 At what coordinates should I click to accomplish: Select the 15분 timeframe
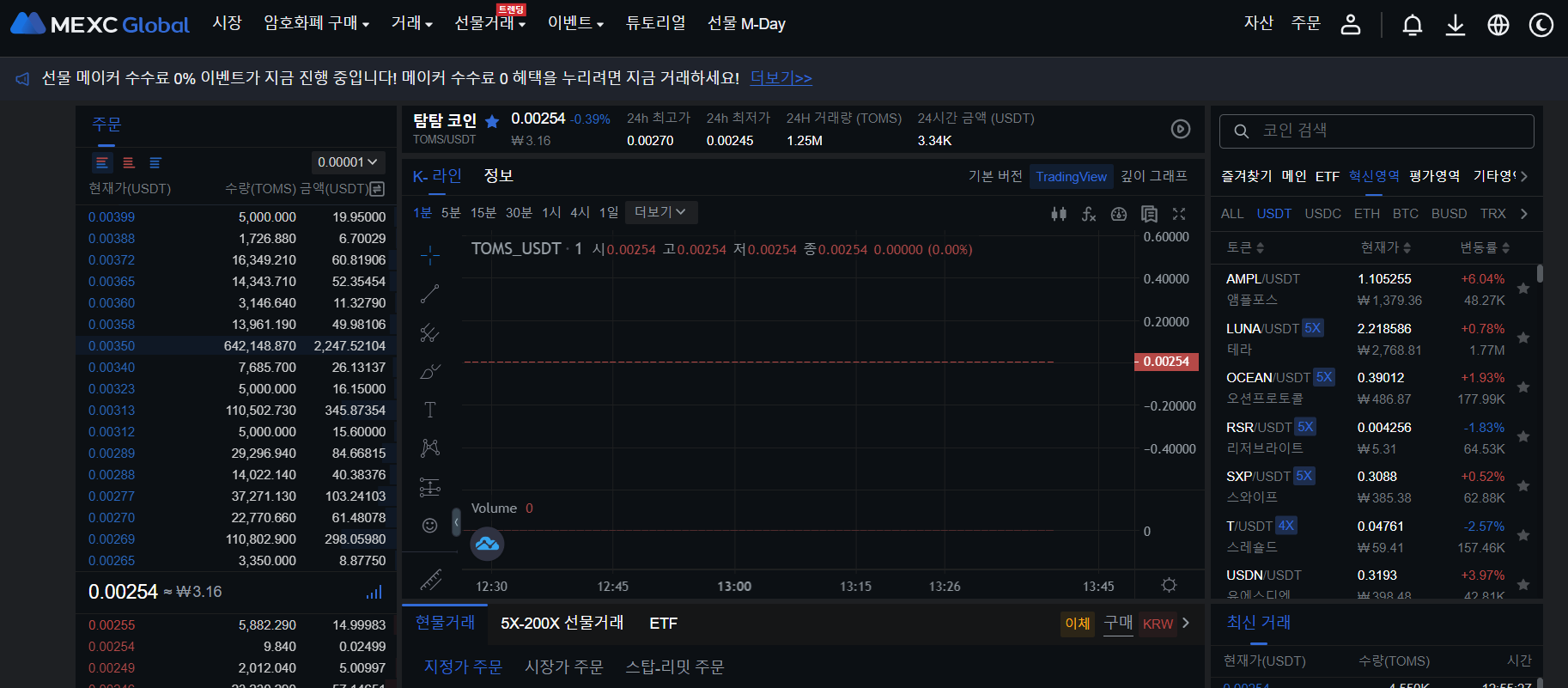(483, 212)
